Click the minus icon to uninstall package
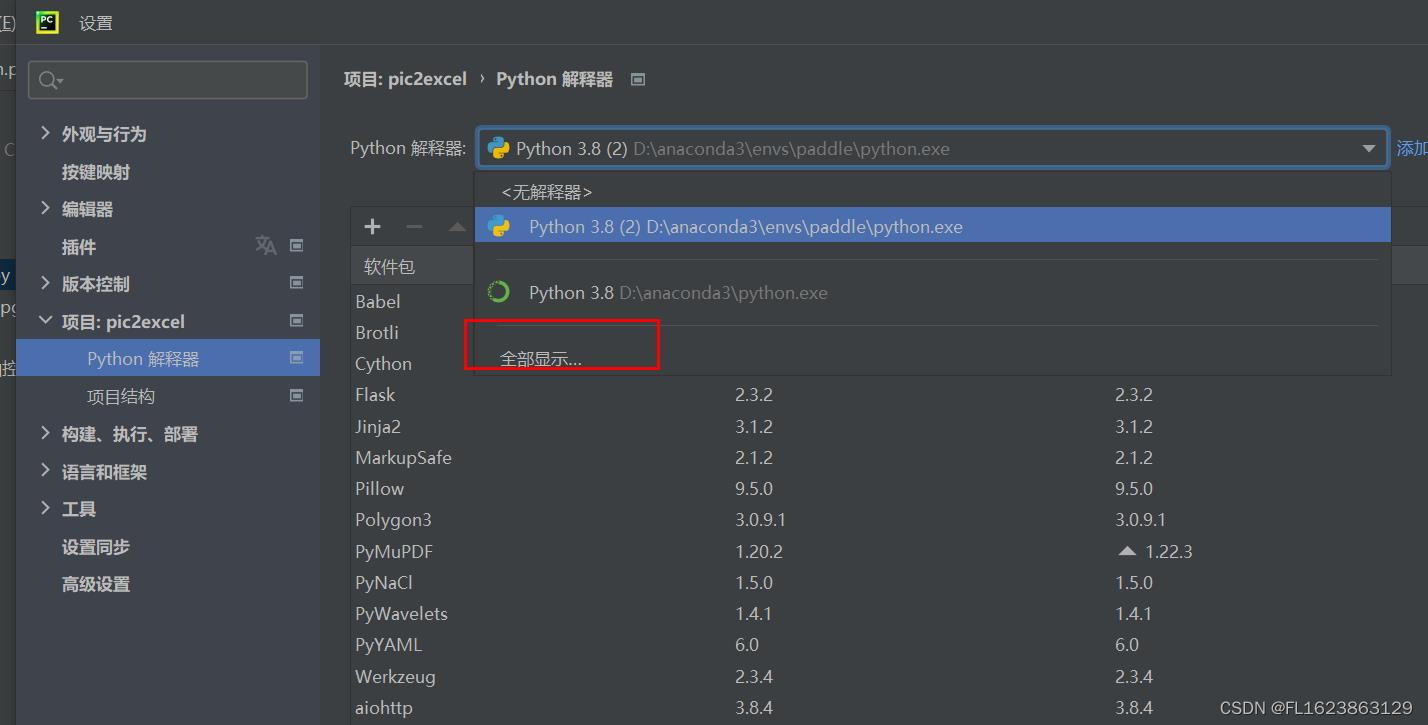The width and height of the screenshot is (1428, 725). 414,227
